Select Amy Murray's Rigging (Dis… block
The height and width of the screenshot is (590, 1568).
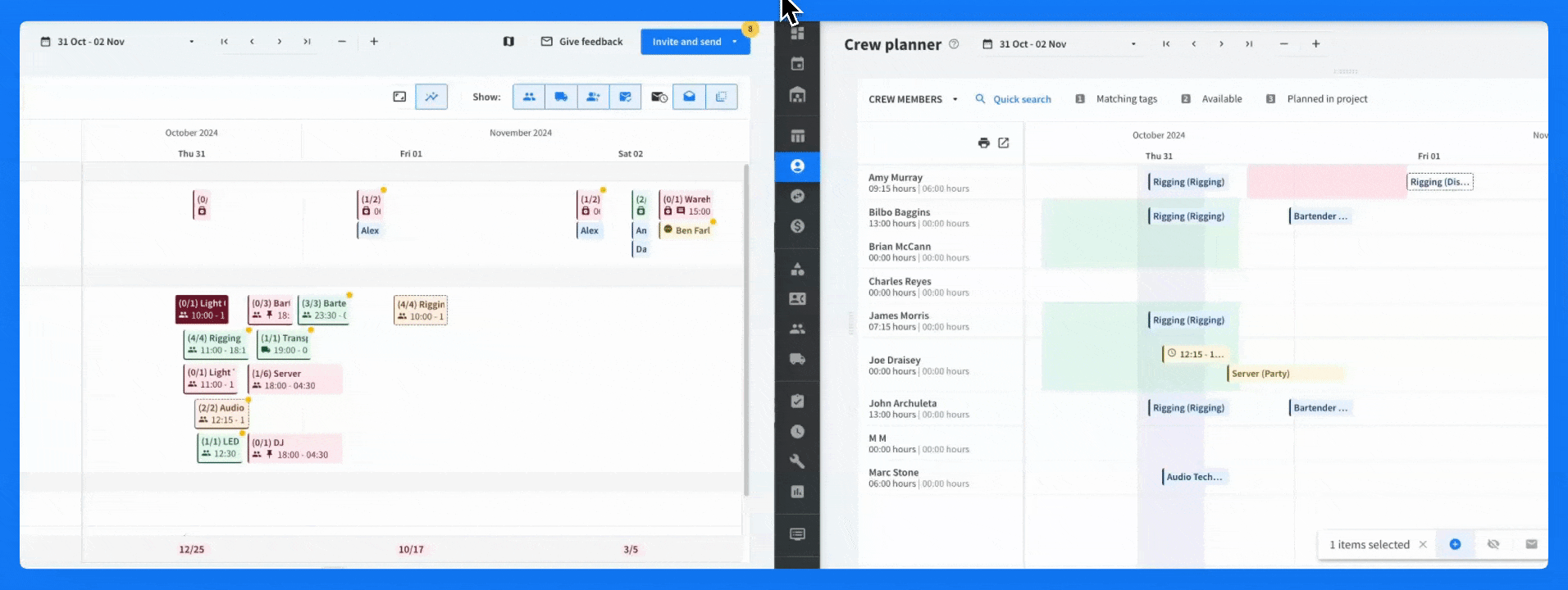(x=1440, y=182)
